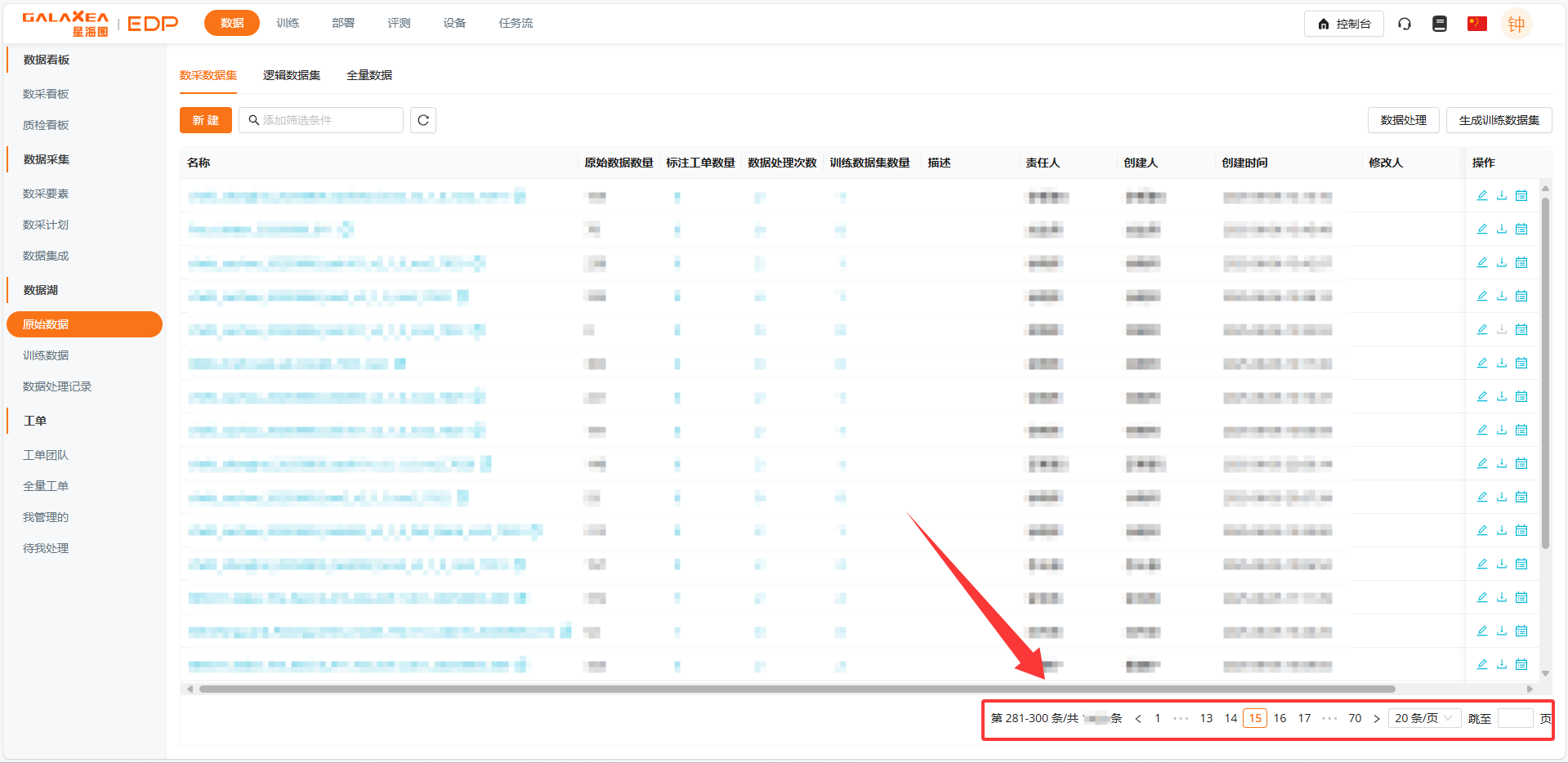This screenshot has height=763, width=1568.
Task: Switch to the 逻辑数据集 tab
Action: [x=291, y=75]
